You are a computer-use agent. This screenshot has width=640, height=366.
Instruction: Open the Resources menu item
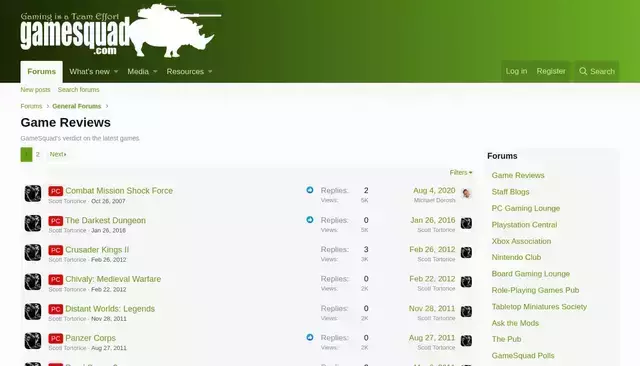pyautogui.click(x=185, y=71)
